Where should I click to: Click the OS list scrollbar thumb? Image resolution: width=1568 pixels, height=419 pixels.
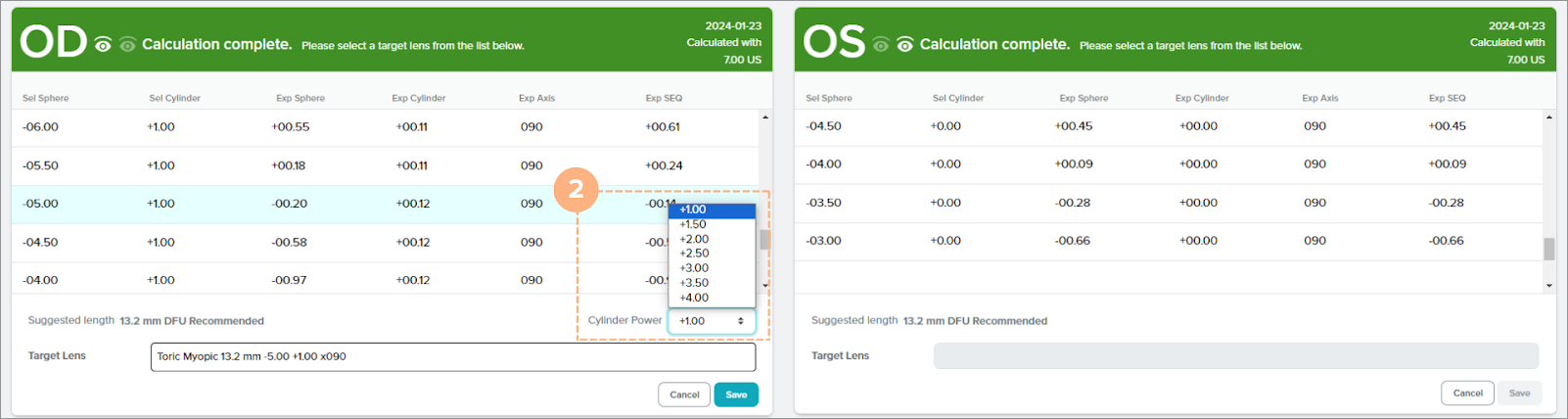[x=1548, y=250]
